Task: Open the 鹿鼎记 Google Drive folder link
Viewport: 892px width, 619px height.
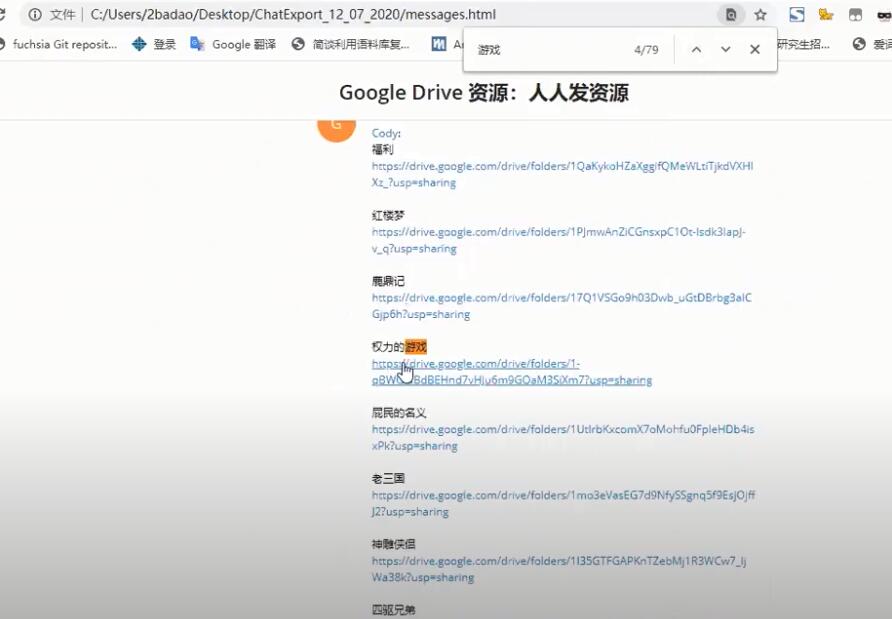Action: (x=561, y=306)
